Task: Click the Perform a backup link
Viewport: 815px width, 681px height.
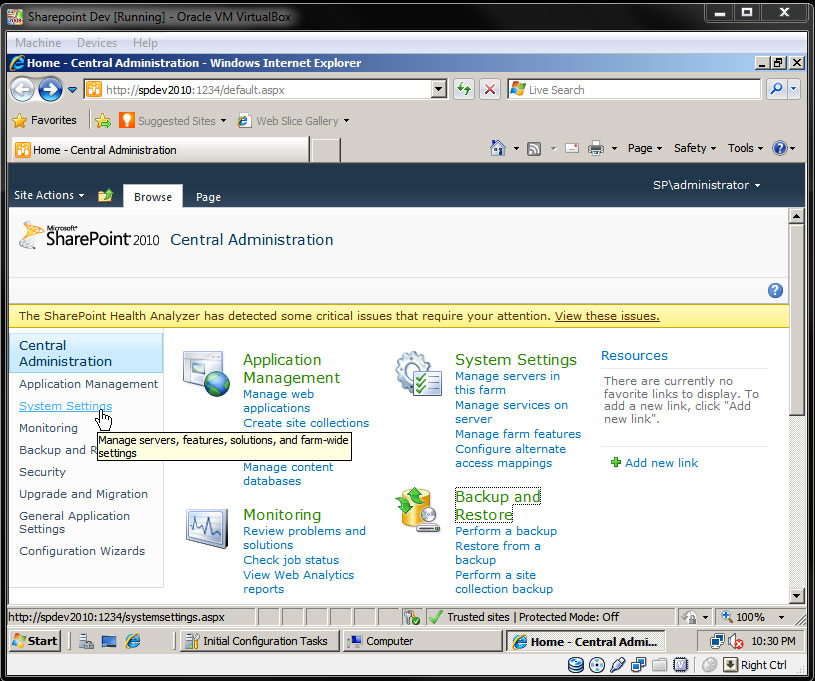Action: click(x=506, y=531)
